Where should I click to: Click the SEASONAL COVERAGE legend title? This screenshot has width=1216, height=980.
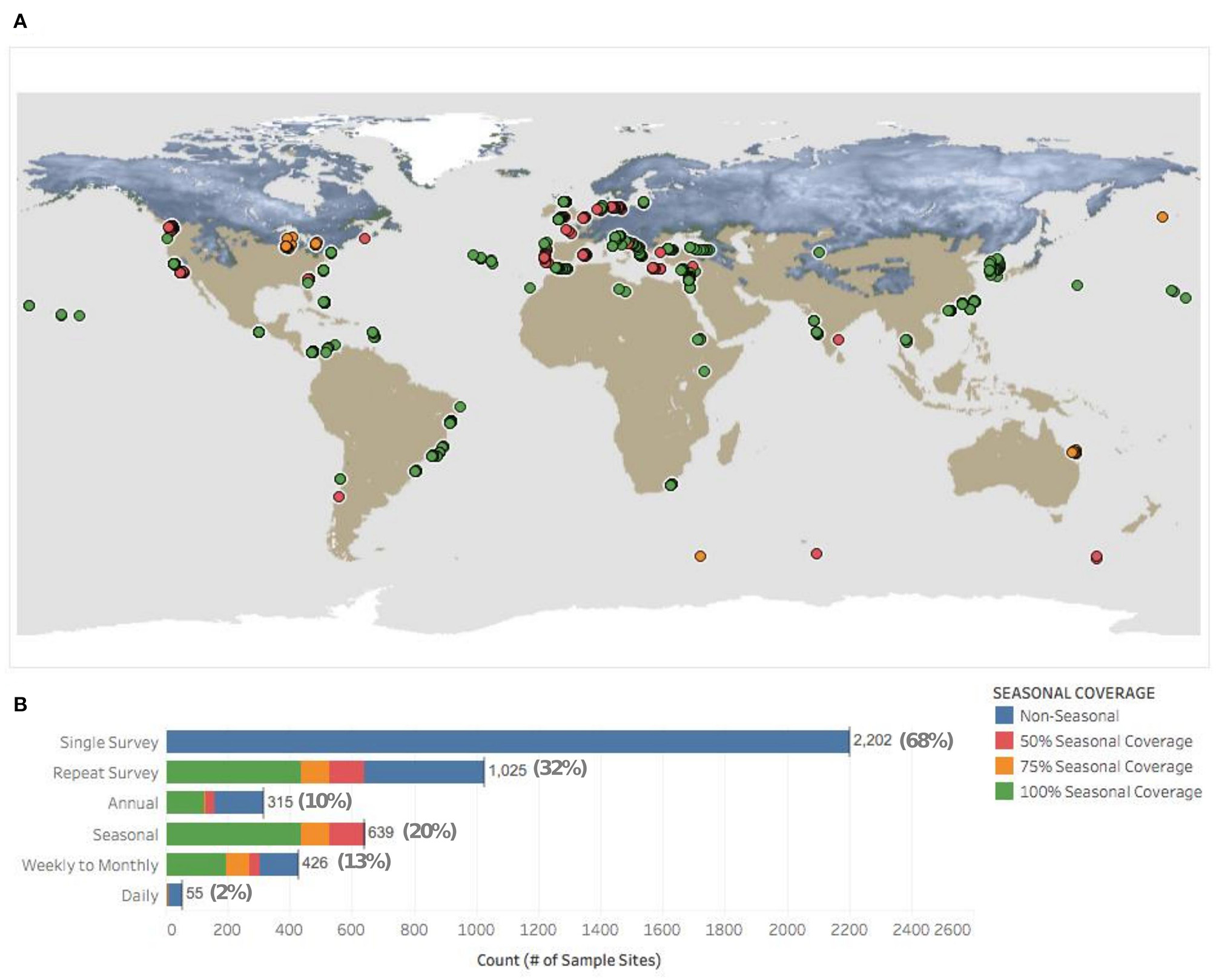coord(1074,693)
